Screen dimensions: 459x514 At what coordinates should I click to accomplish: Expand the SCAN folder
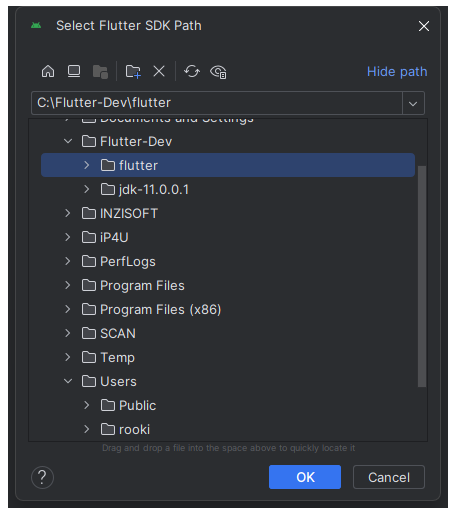(68, 333)
